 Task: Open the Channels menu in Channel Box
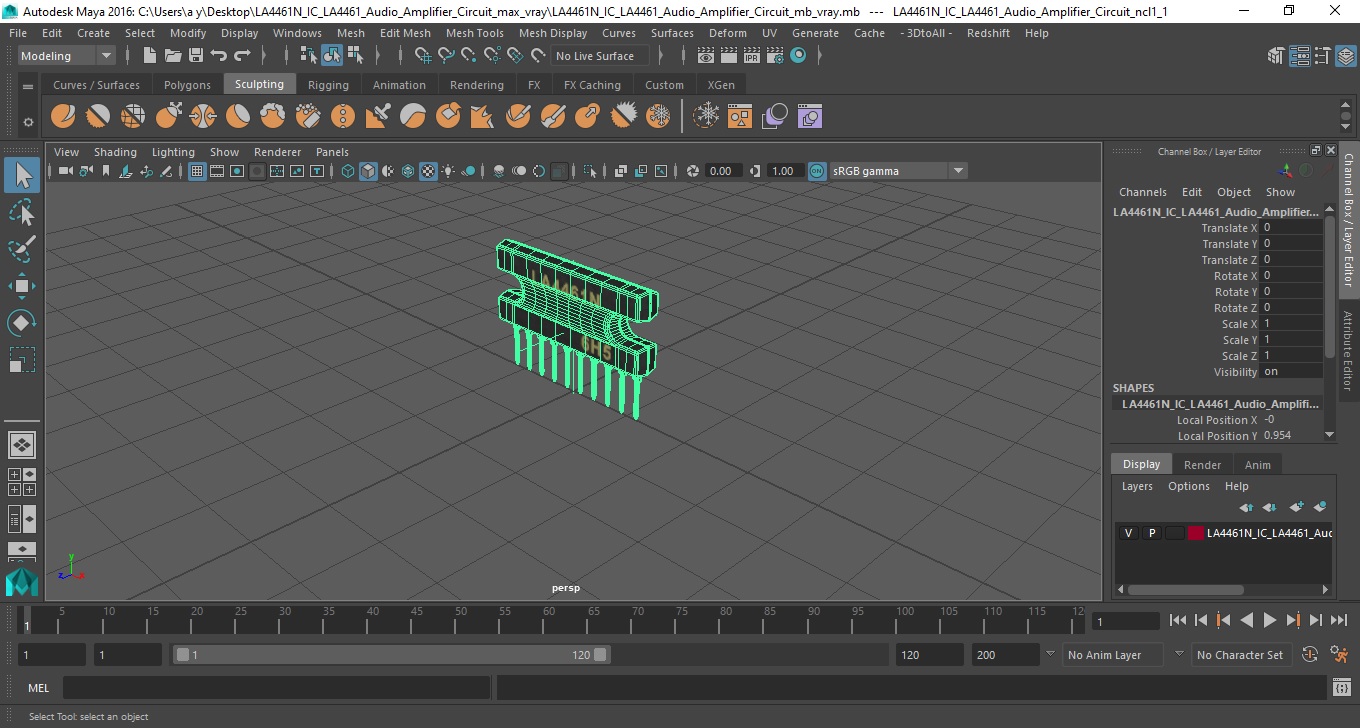point(1142,192)
